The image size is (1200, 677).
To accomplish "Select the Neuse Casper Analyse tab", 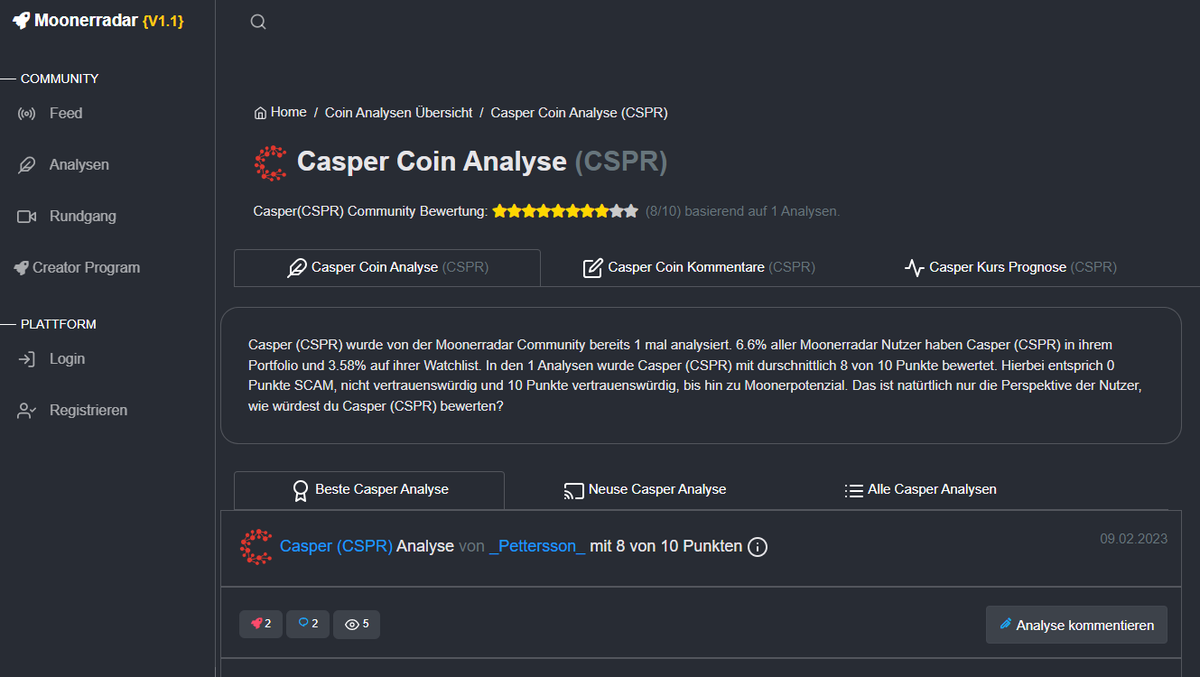I will pos(645,490).
